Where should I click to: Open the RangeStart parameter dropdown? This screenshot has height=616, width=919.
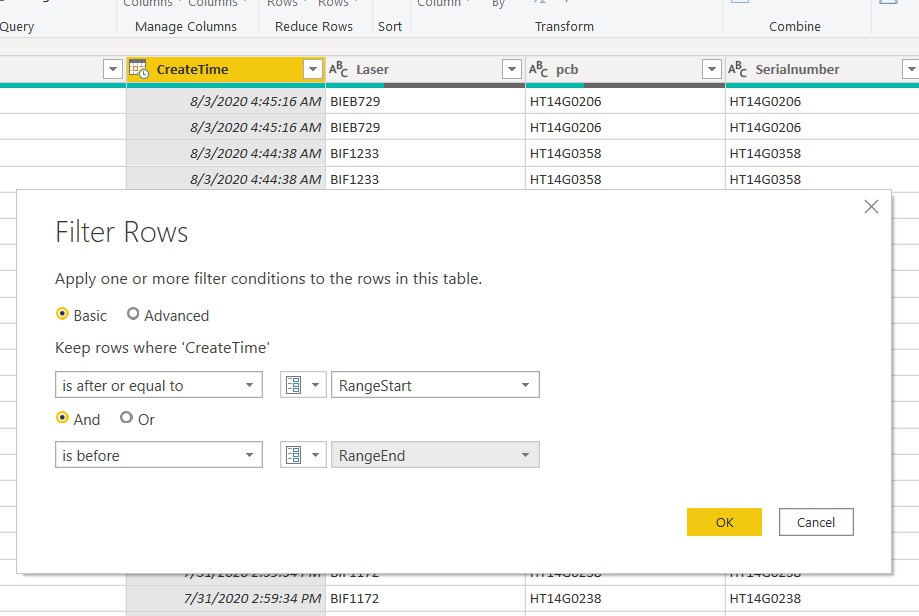pos(435,385)
